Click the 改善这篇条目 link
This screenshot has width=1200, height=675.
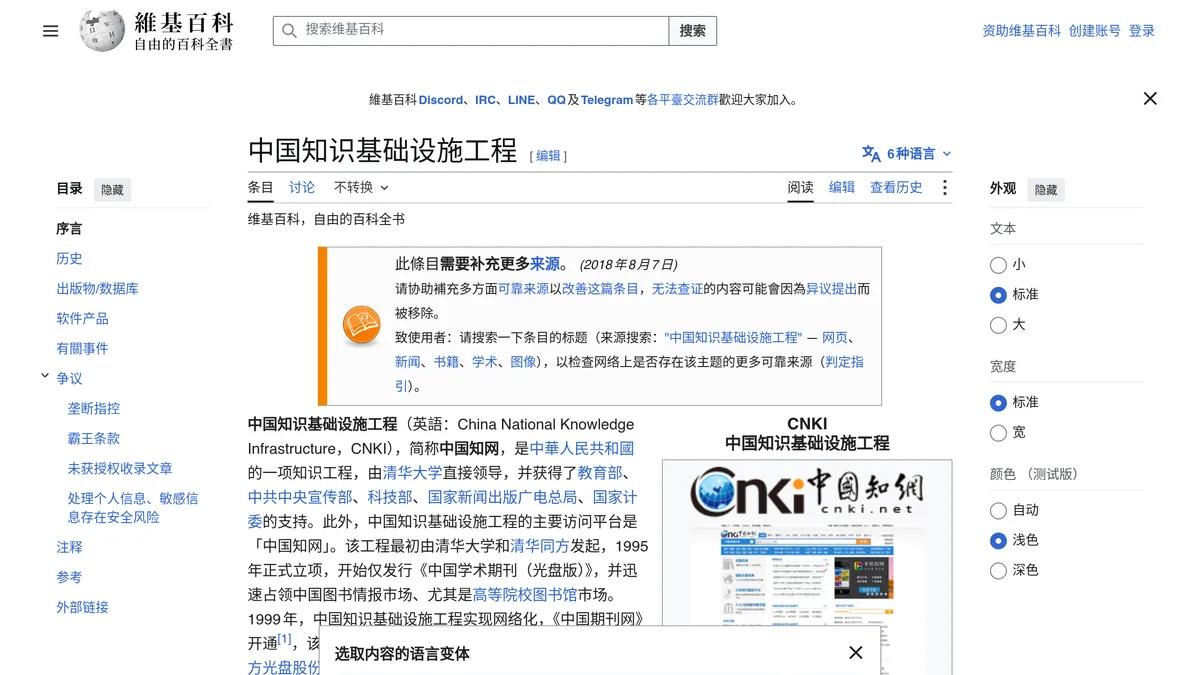pyautogui.click(x=600, y=288)
